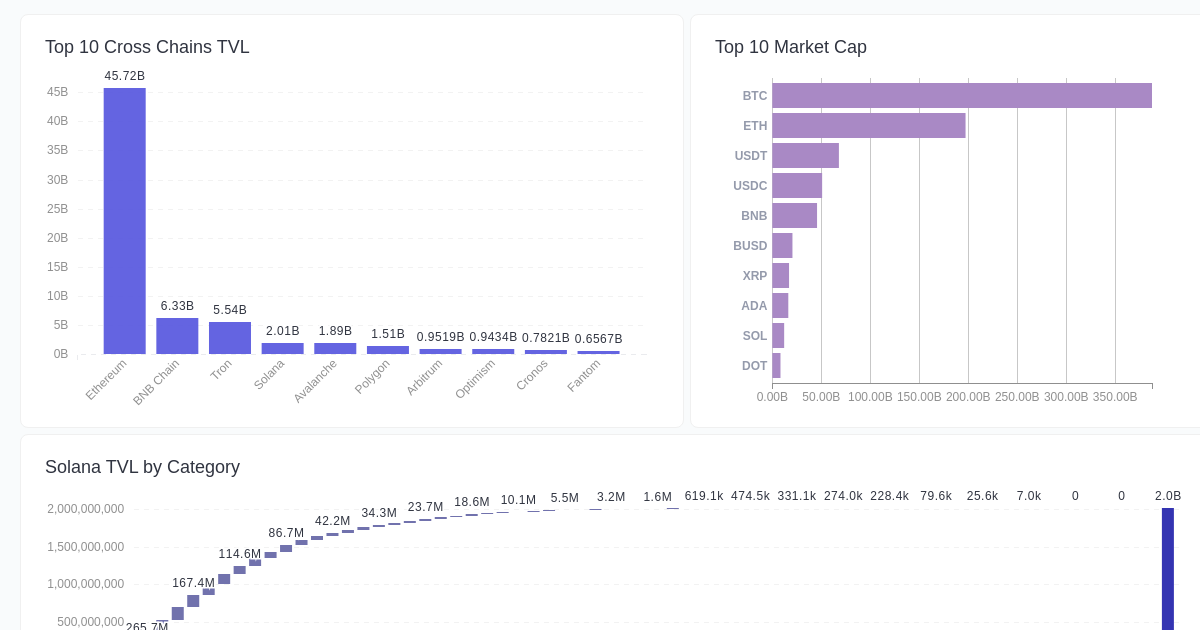Click the 0.00B axis label on Market Cap chart
The width and height of the screenshot is (1200, 630).
click(x=771, y=397)
